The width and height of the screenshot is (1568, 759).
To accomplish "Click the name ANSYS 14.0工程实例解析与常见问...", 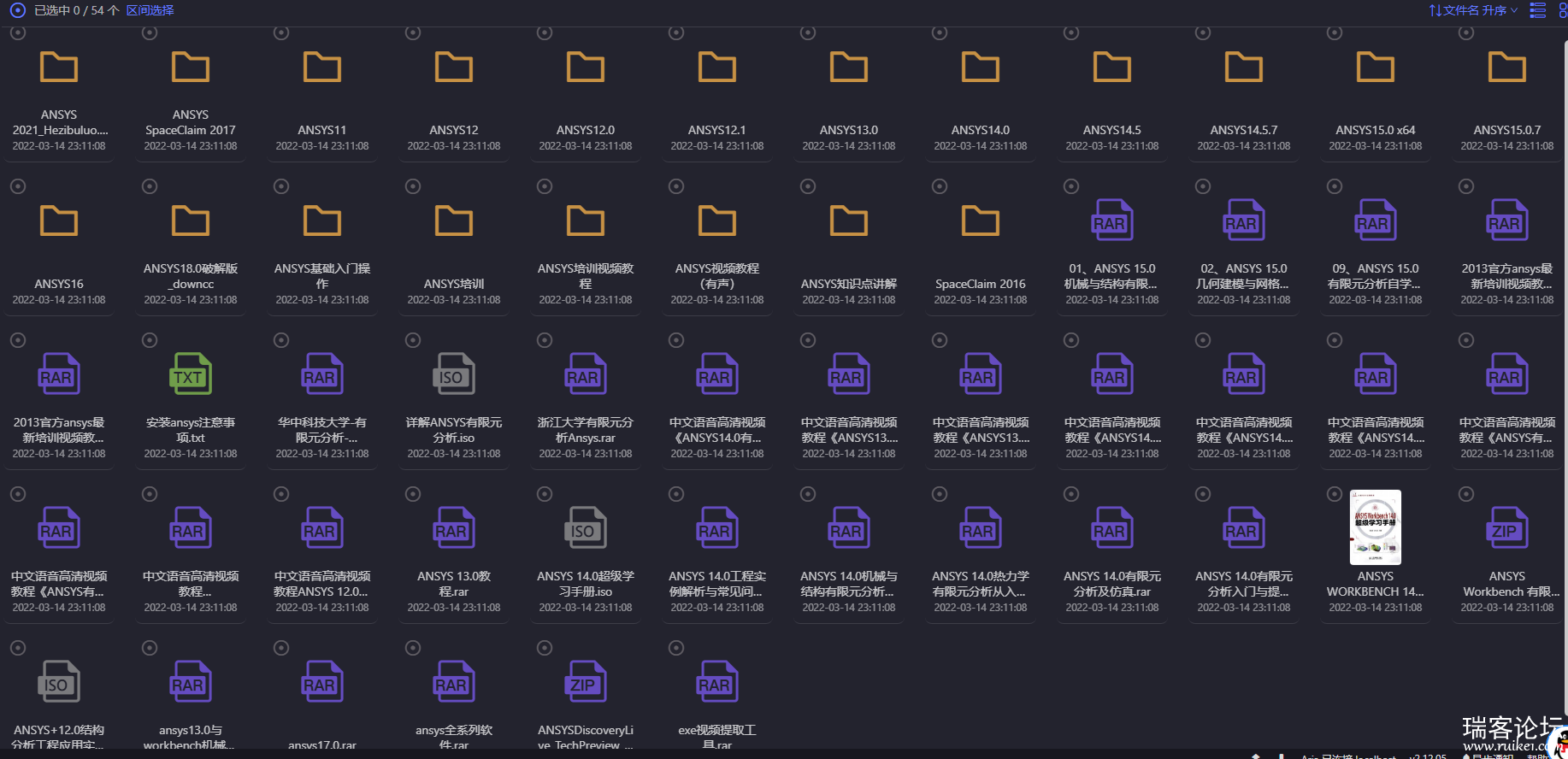I will click(x=717, y=584).
